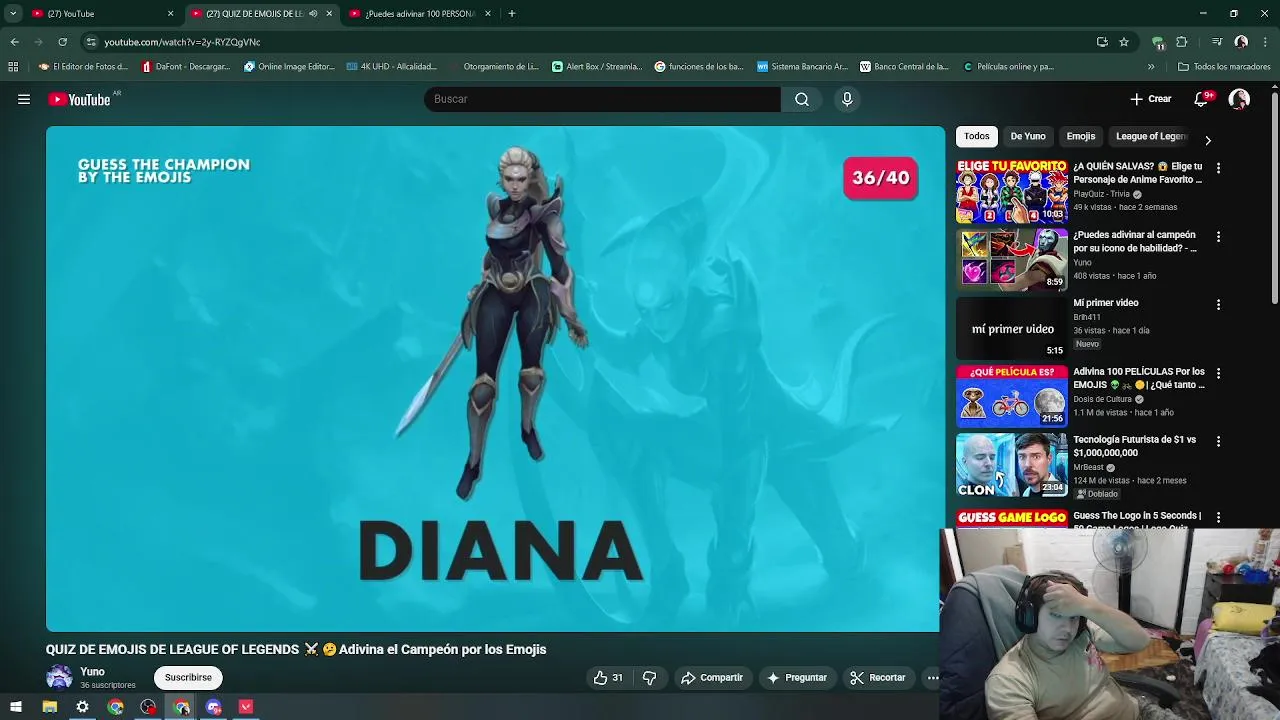Click the Crear button
The image size is (1280, 720).
[x=1150, y=99]
